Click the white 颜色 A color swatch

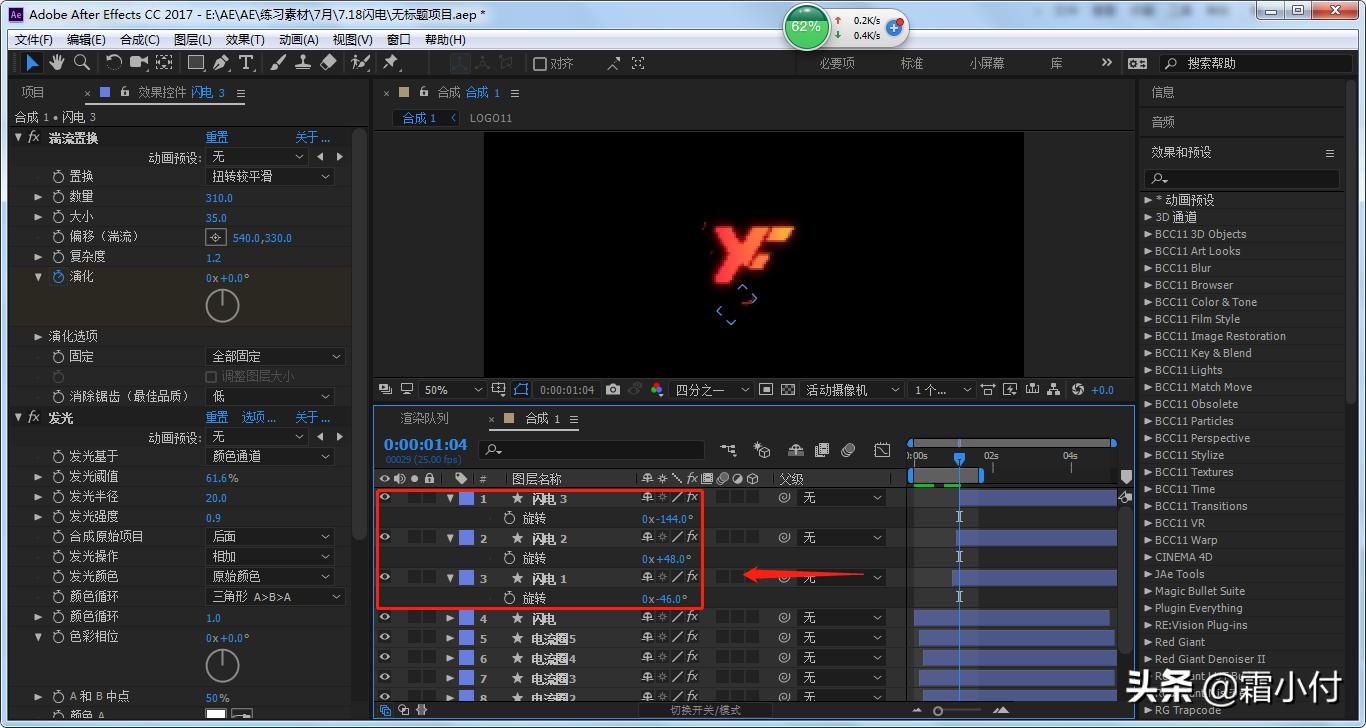click(216, 714)
